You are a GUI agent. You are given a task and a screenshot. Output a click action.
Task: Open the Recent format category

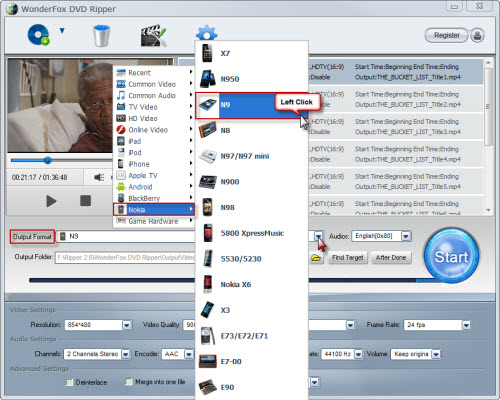point(154,73)
